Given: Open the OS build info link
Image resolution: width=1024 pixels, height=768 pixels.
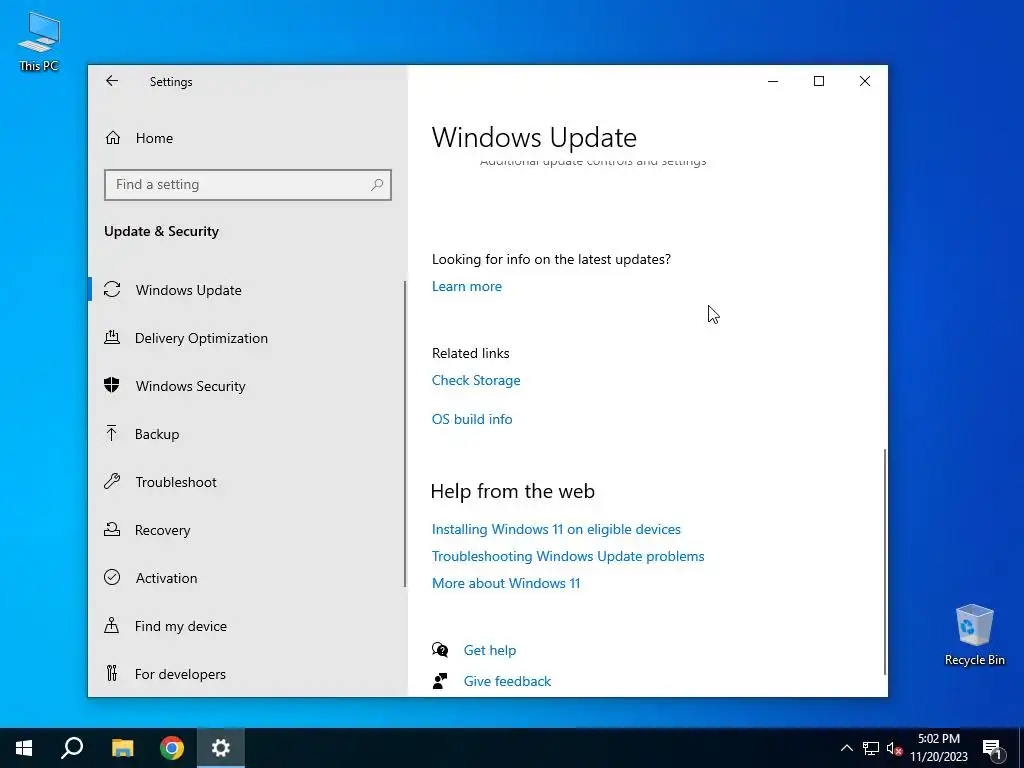Looking at the screenshot, I should coord(472,419).
